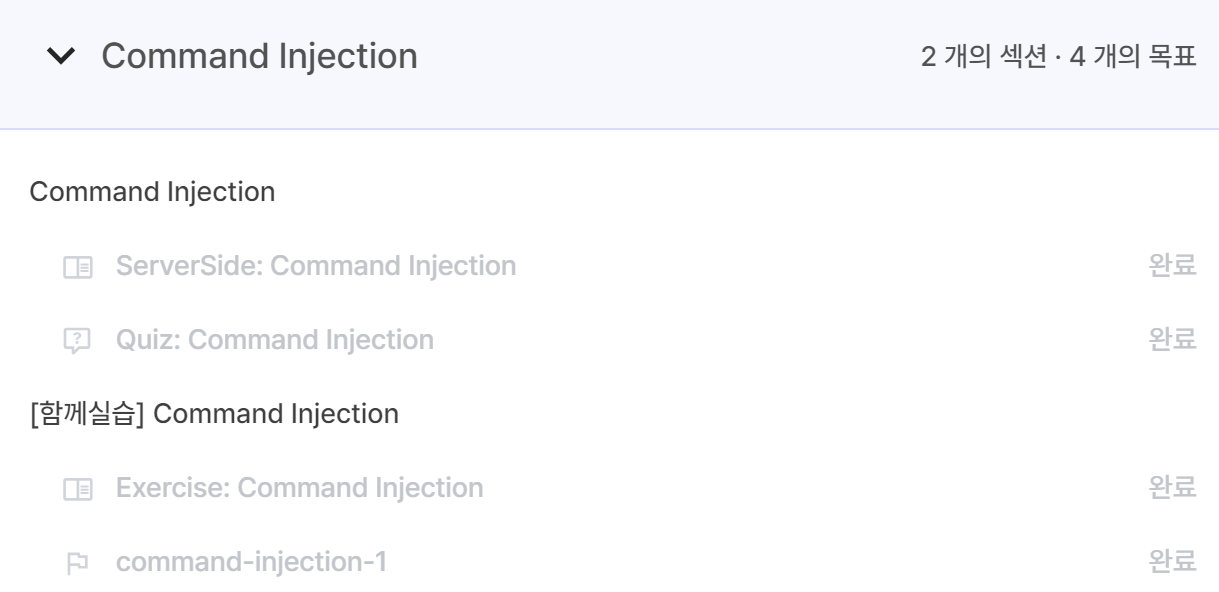Select the '[함께실습] Command Injection' section heading
The image size is (1219, 592).
(x=214, y=413)
